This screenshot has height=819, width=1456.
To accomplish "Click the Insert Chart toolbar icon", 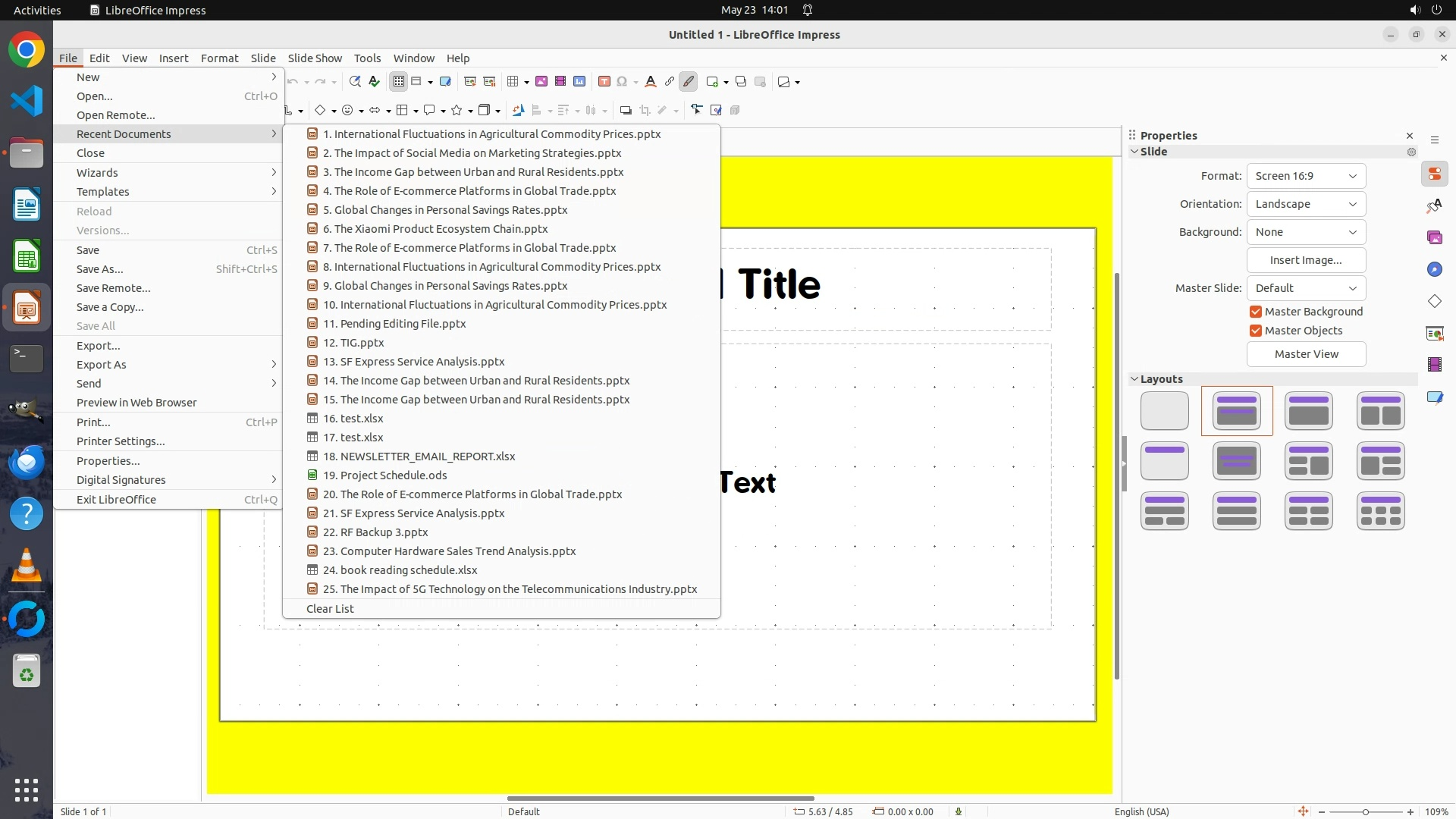I will 579,82.
